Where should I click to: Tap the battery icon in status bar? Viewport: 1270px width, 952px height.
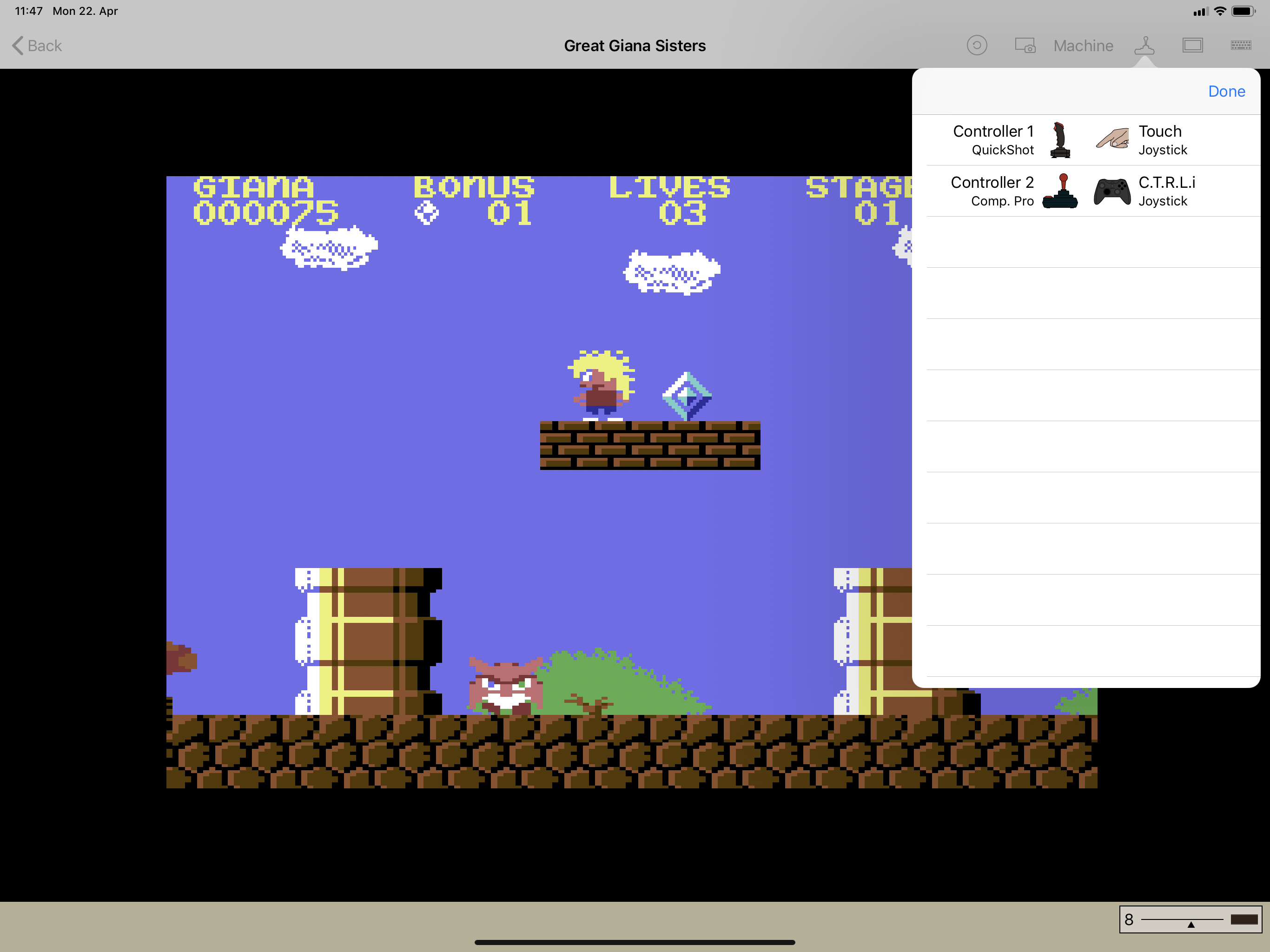(x=1243, y=12)
